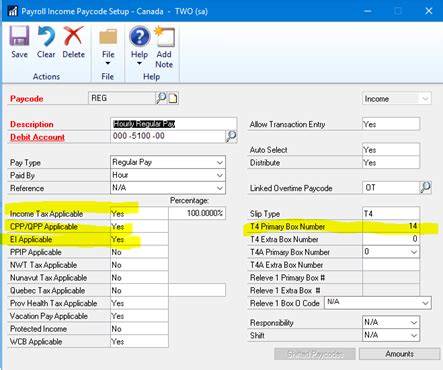Image resolution: width=443 pixels, height=370 pixels.
Task: Toggle Quebec Tax Applicable value
Action: [139, 290]
